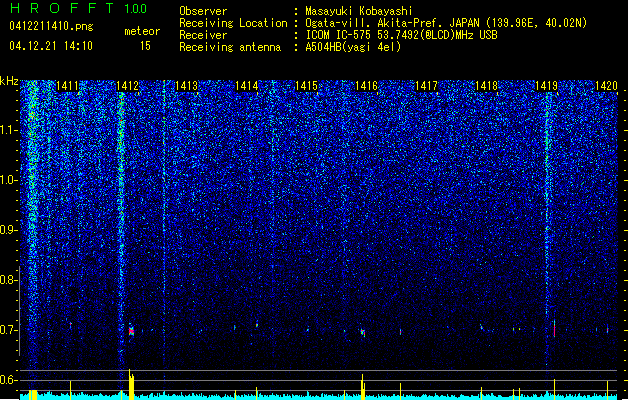Click the Receiving Location label

233,23
